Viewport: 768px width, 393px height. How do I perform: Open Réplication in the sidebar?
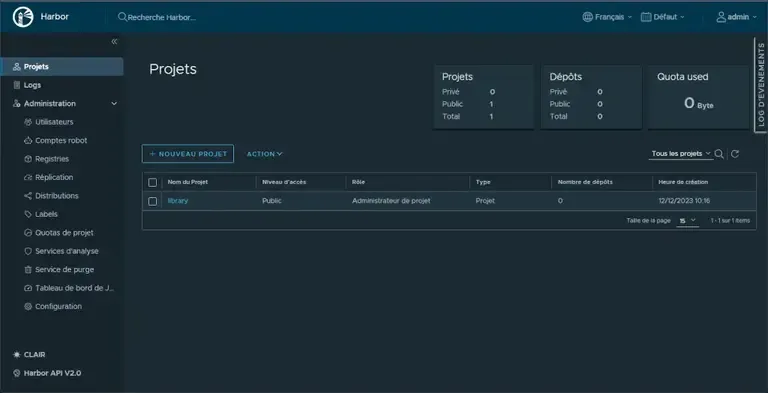point(54,177)
